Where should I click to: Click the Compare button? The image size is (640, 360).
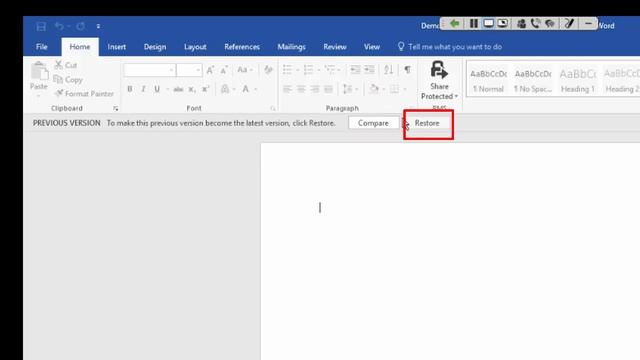[x=373, y=123]
